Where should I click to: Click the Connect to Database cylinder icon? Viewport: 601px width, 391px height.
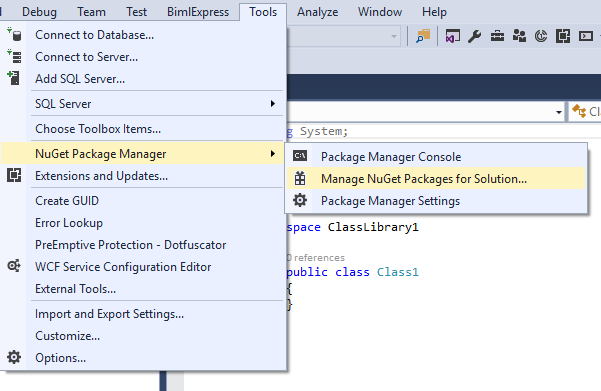coord(15,35)
